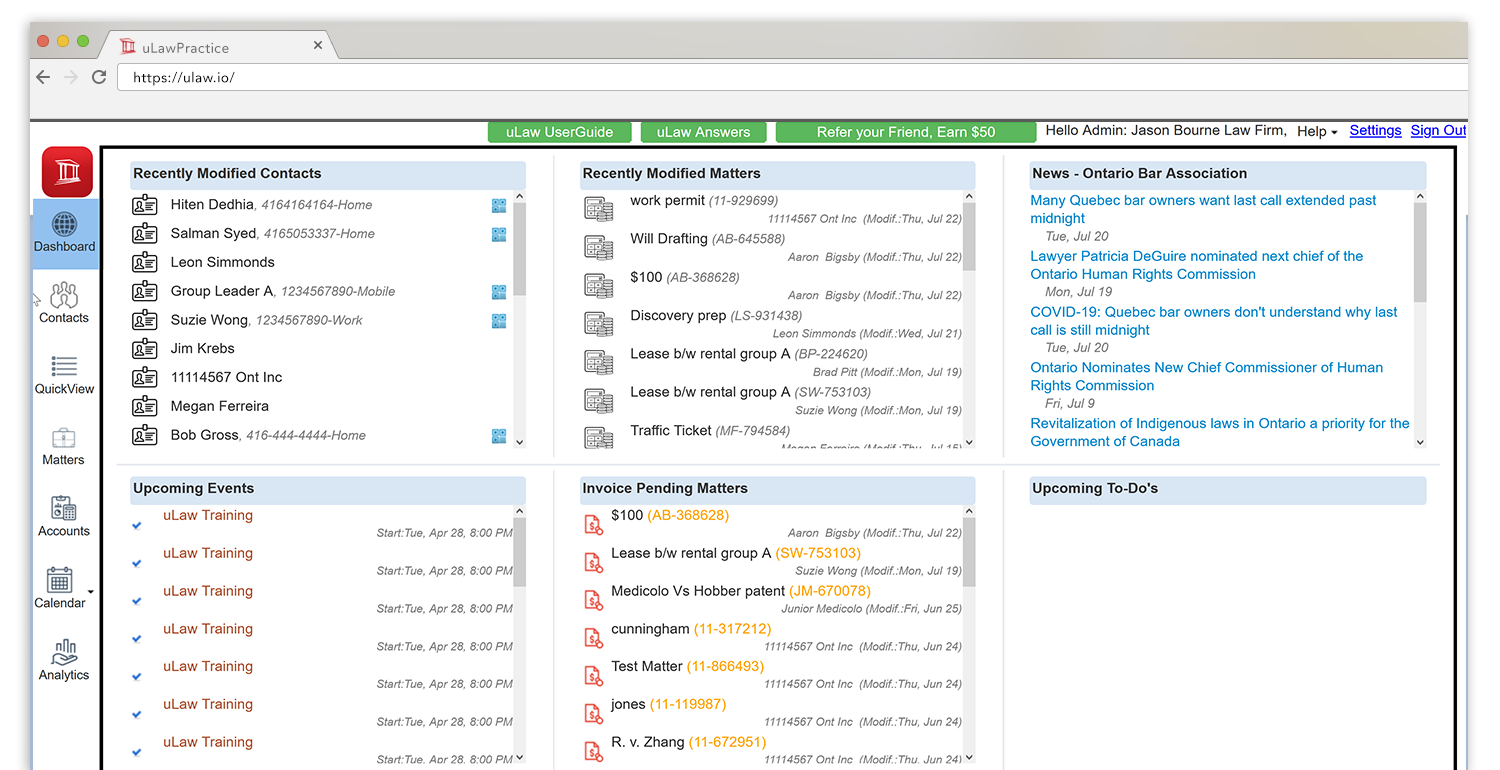Open the QuickView list icon
The width and height of the screenshot is (1500, 770).
(64, 367)
